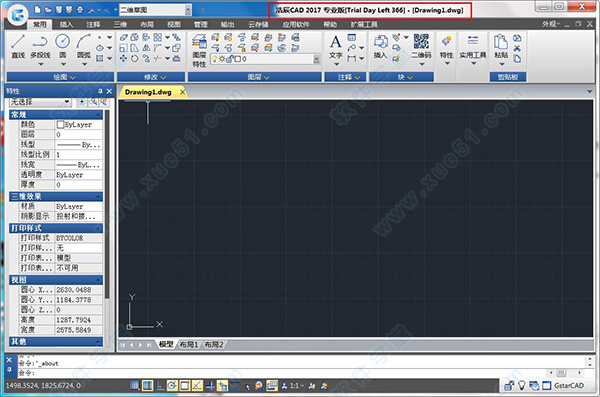The width and height of the screenshot is (600, 397).
Task: Switch to the Output (输出) ribbon tab
Action: (x=227, y=25)
